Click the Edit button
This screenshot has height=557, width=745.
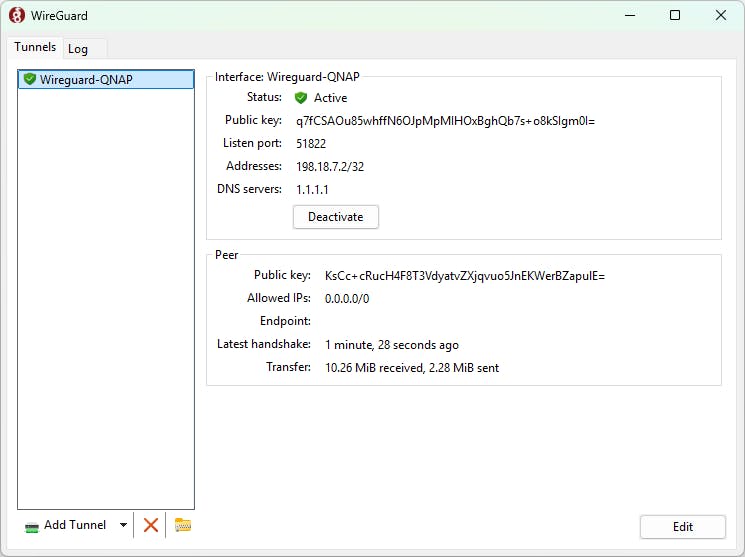(x=683, y=527)
